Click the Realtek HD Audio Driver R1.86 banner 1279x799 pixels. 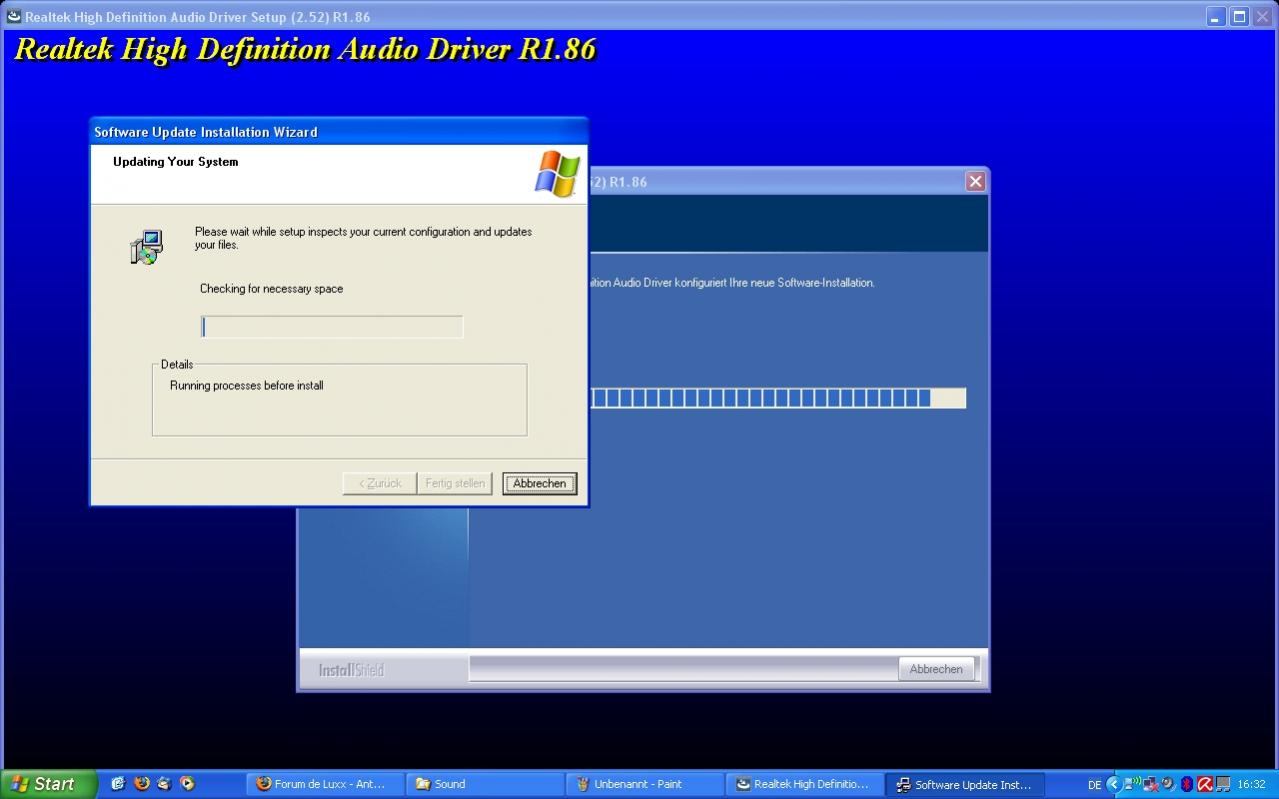305,49
